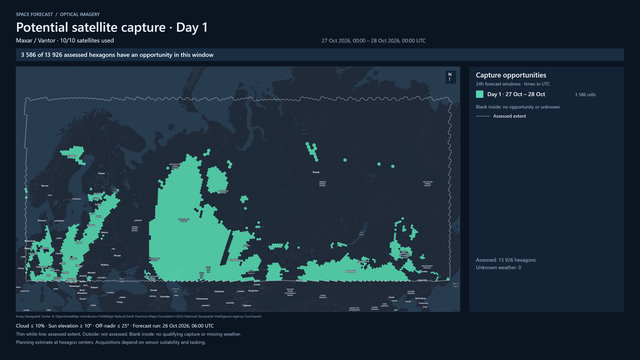Click the map attribution credits line
640x360 pixels.
click(x=139, y=316)
